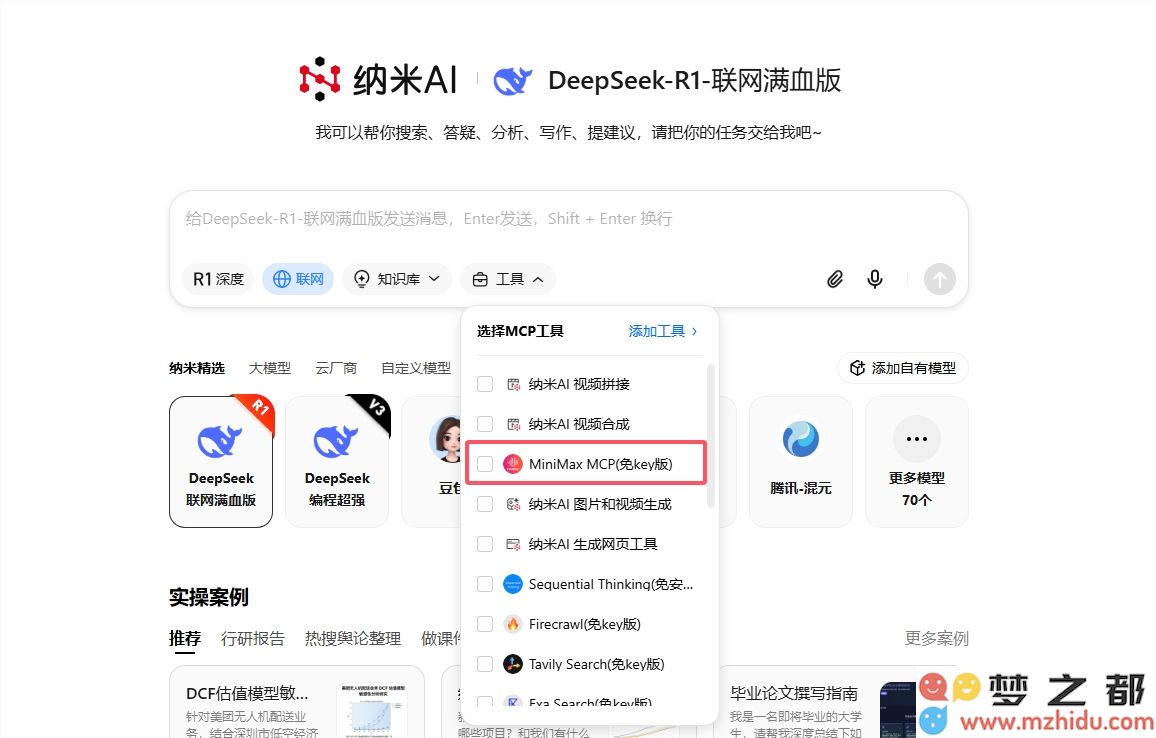Click 添加自有模型 button
The height and width of the screenshot is (738, 1156).
click(x=903, y=368)
